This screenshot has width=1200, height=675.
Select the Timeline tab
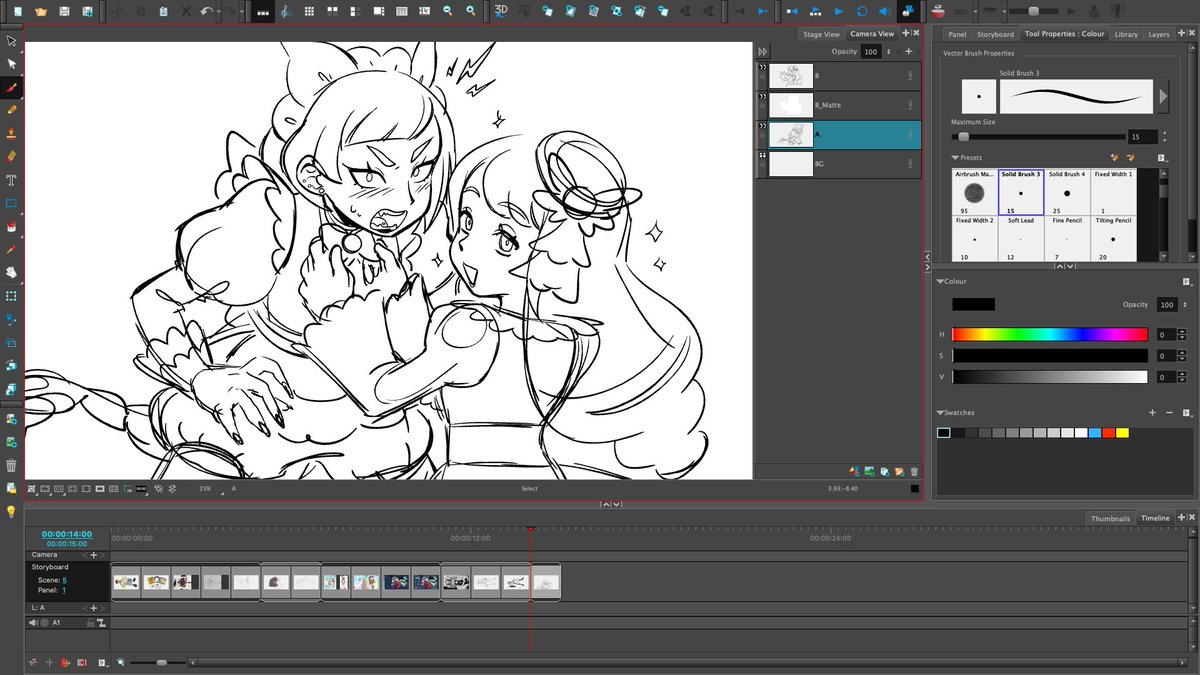(1155, 518)
